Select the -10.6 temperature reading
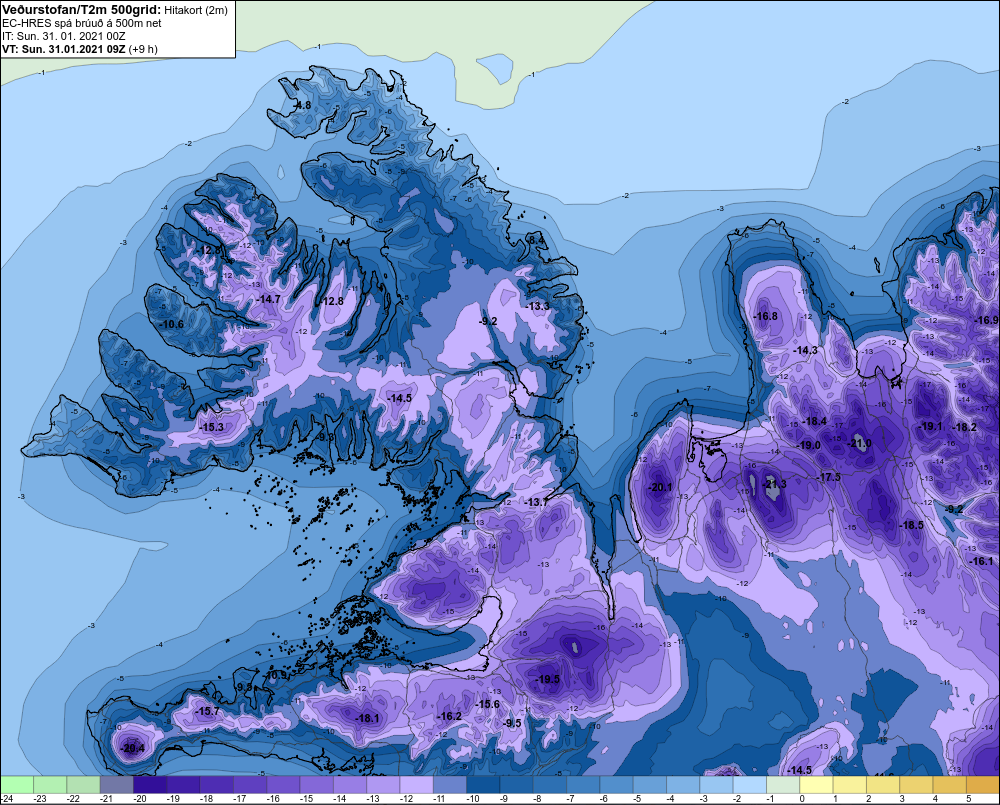 pos(172,324)
